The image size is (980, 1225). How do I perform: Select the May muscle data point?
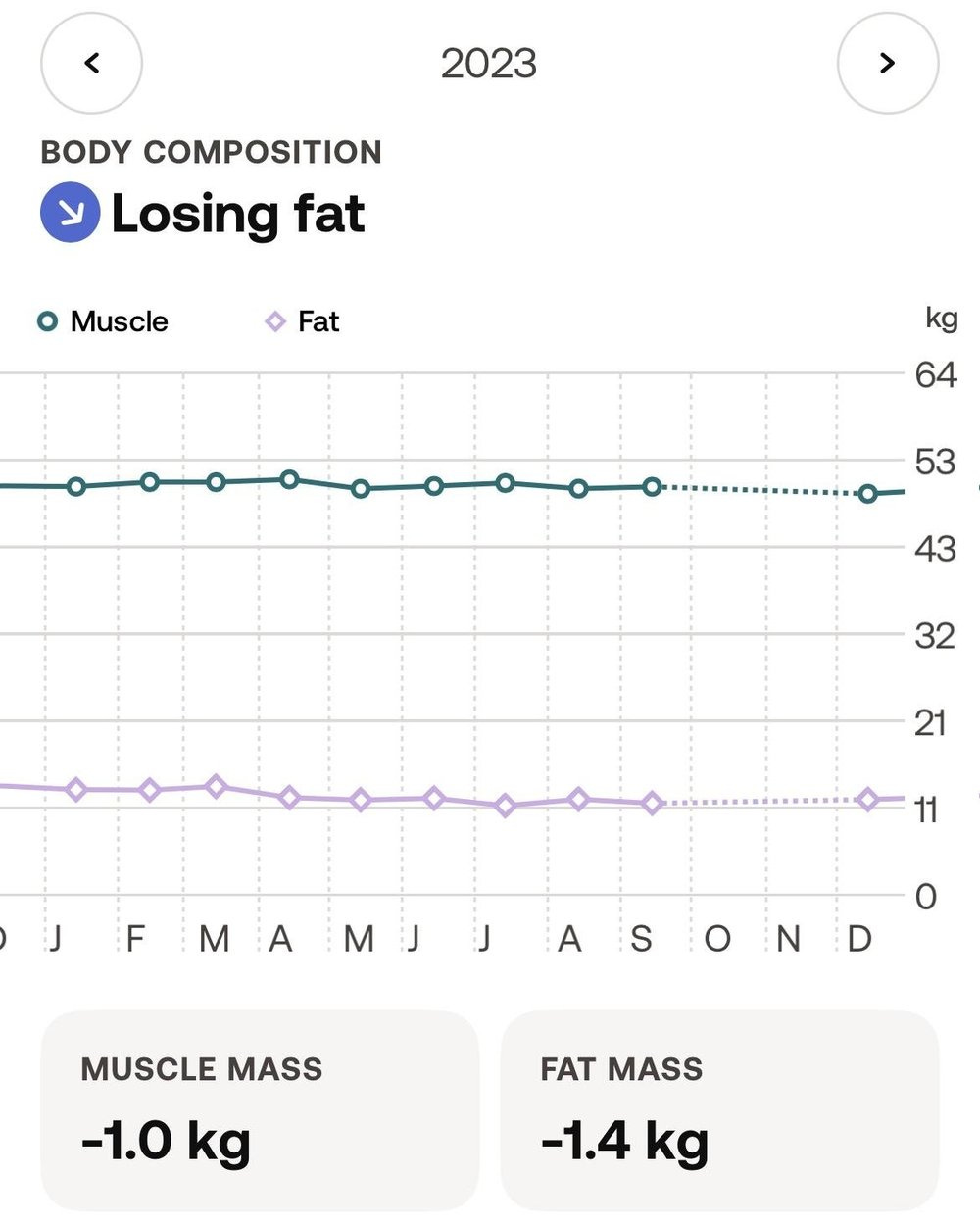pos(361,488)
